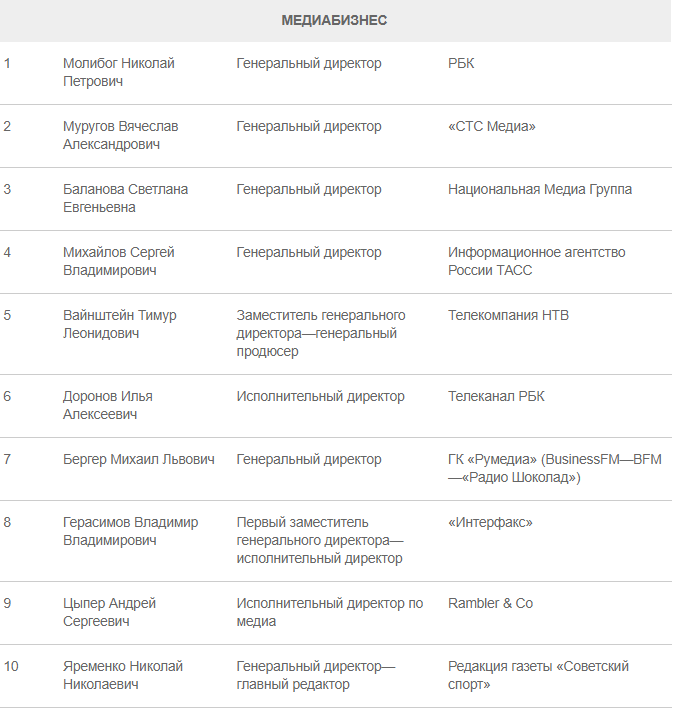675x708 pixels.
Task: Select the name Молибог Николай Петрович
Action: [118, 72]
